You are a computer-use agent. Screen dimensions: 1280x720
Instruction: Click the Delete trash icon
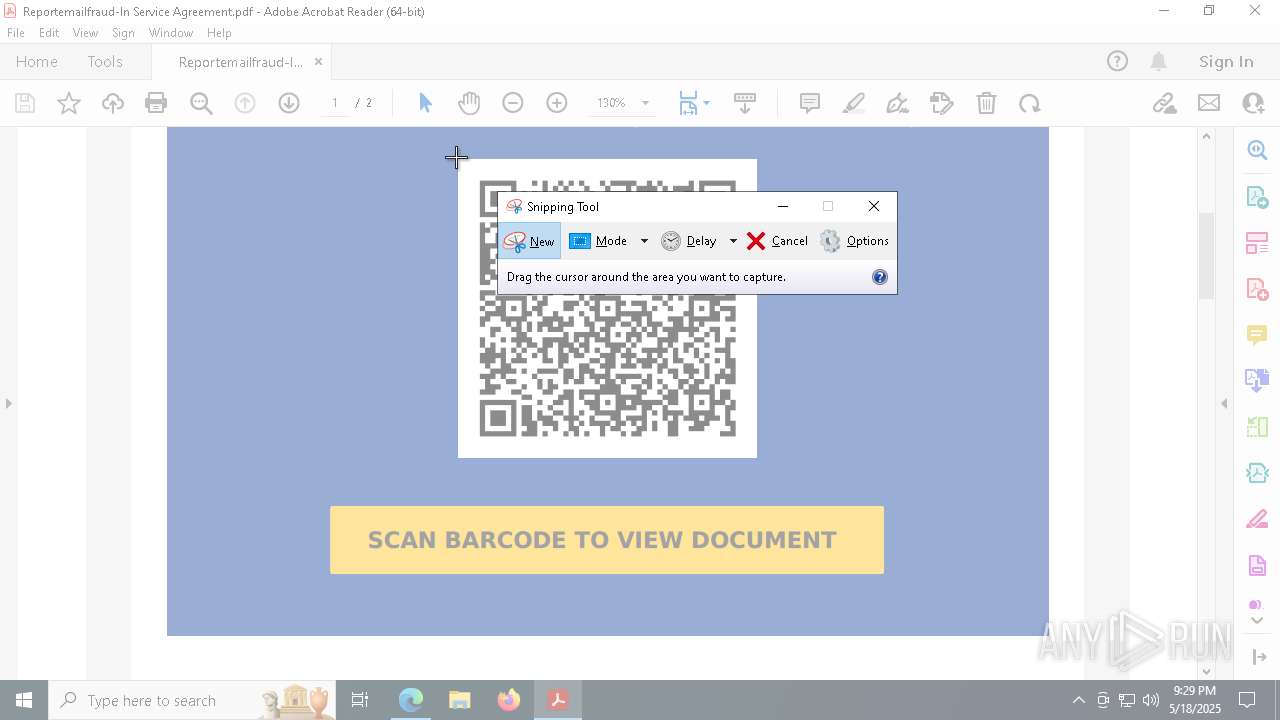point(986,103)
